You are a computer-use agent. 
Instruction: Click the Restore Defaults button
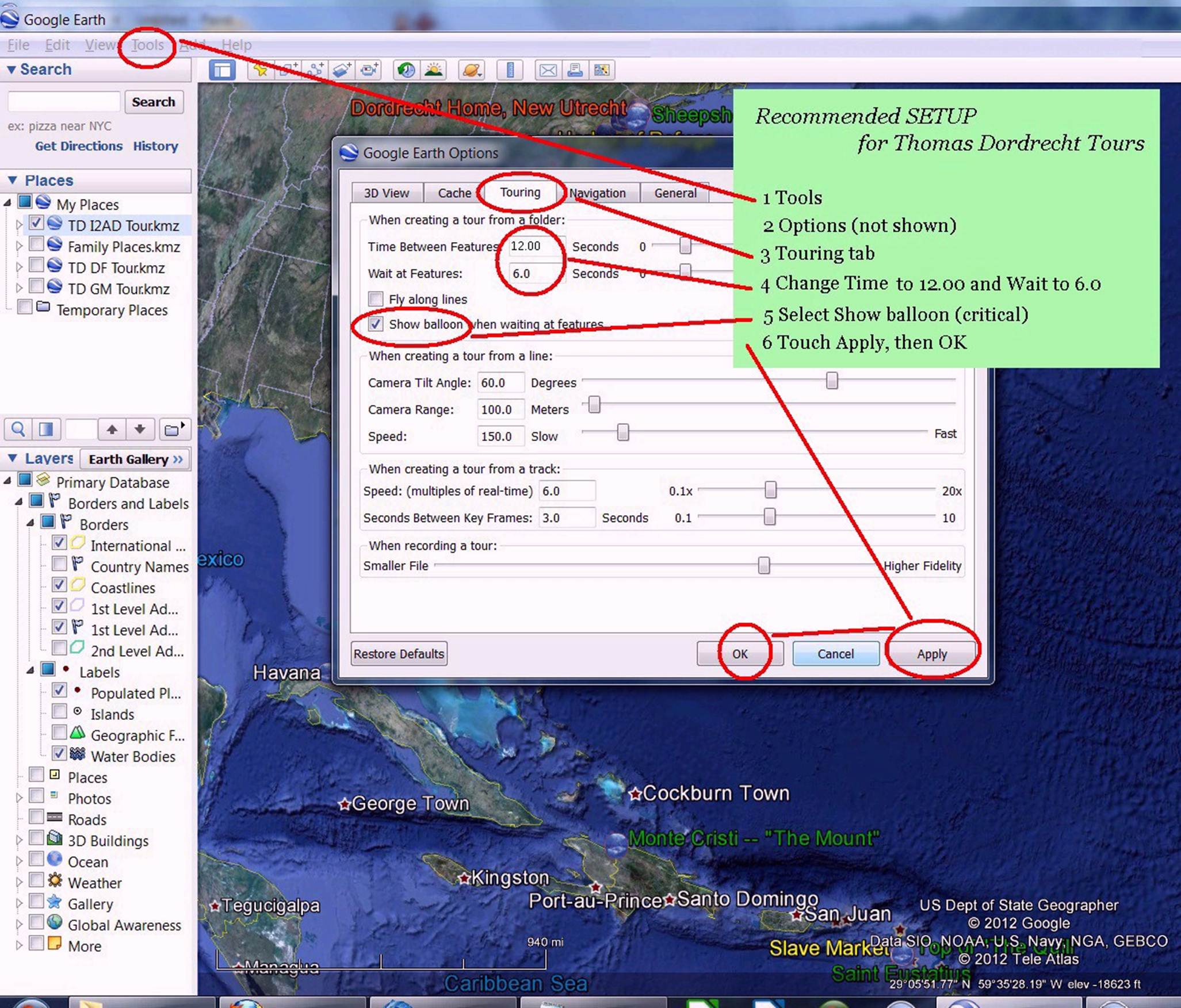(399, 654)
